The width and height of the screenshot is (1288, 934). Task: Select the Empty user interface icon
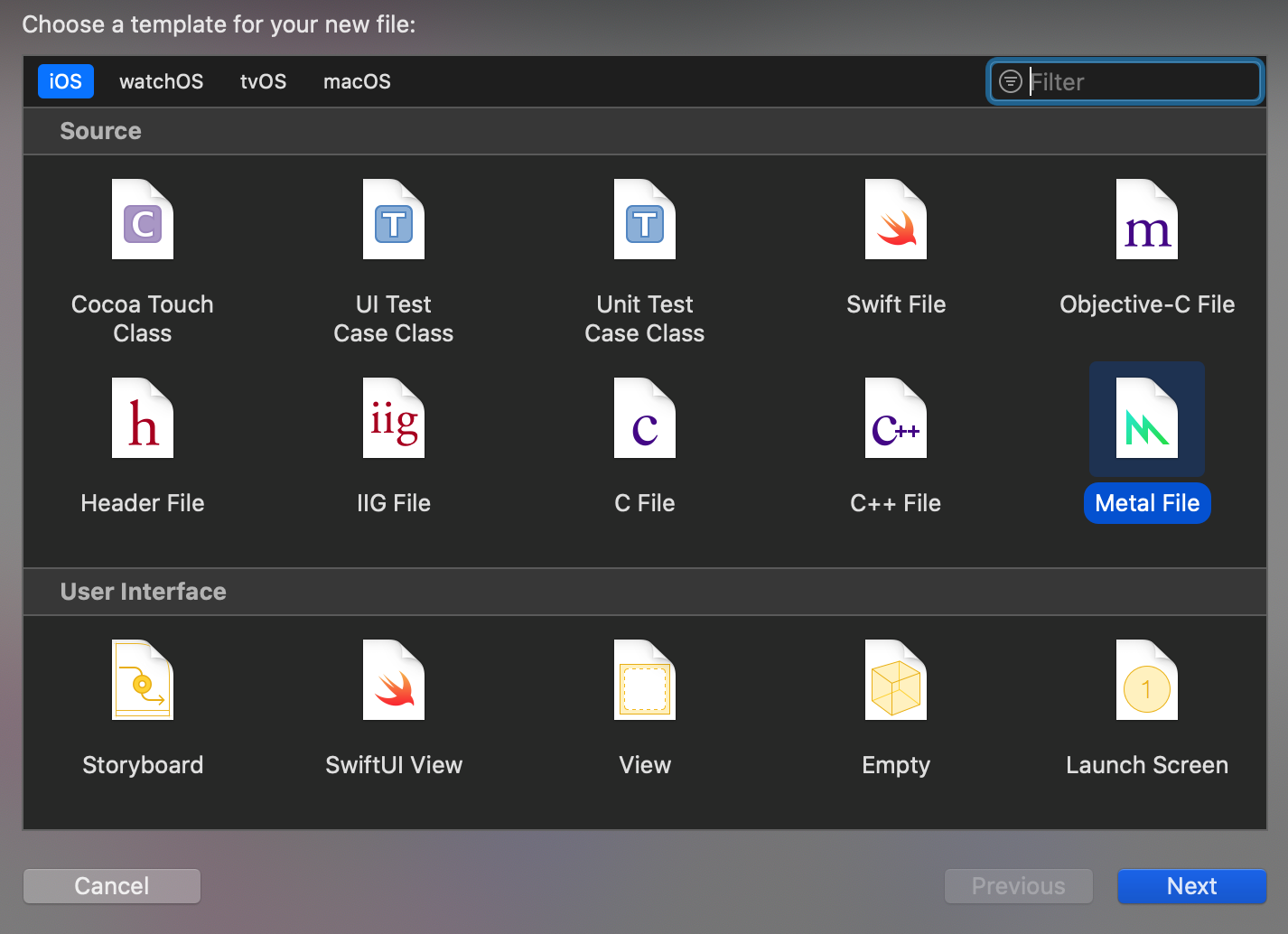tap(896, 680)
